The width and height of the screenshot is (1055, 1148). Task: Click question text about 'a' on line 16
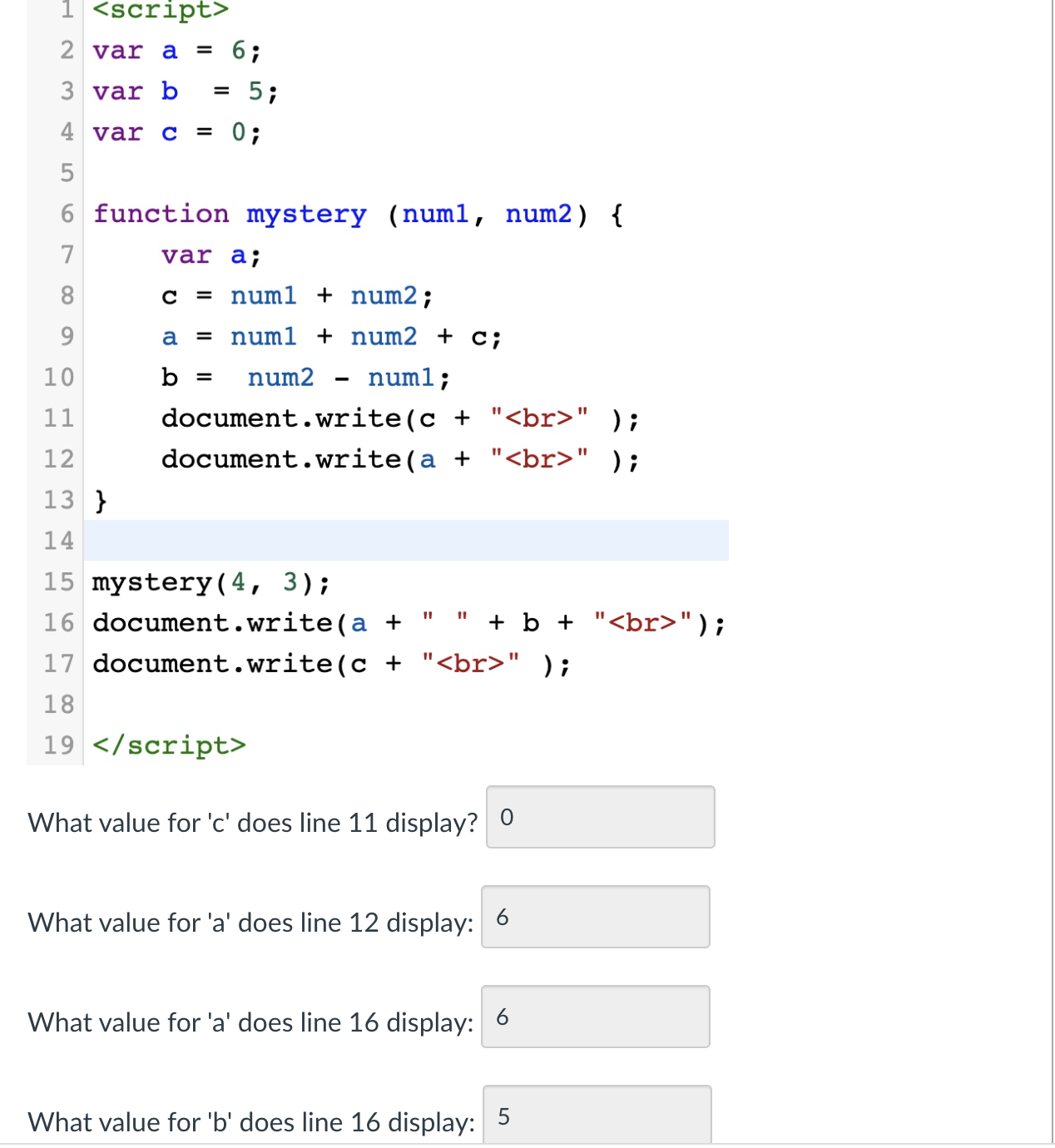(250, 1022)
